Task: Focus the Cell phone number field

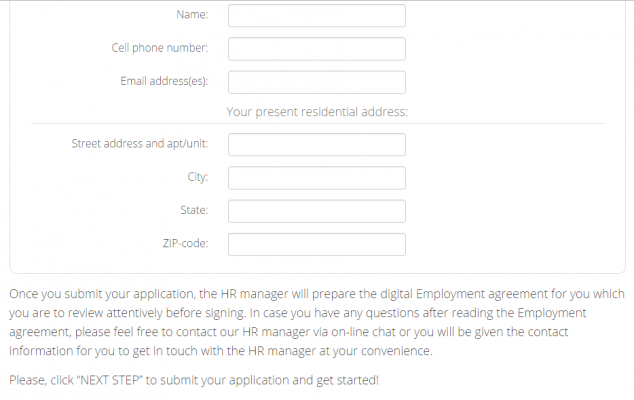Action: click(x=316, y=49)
